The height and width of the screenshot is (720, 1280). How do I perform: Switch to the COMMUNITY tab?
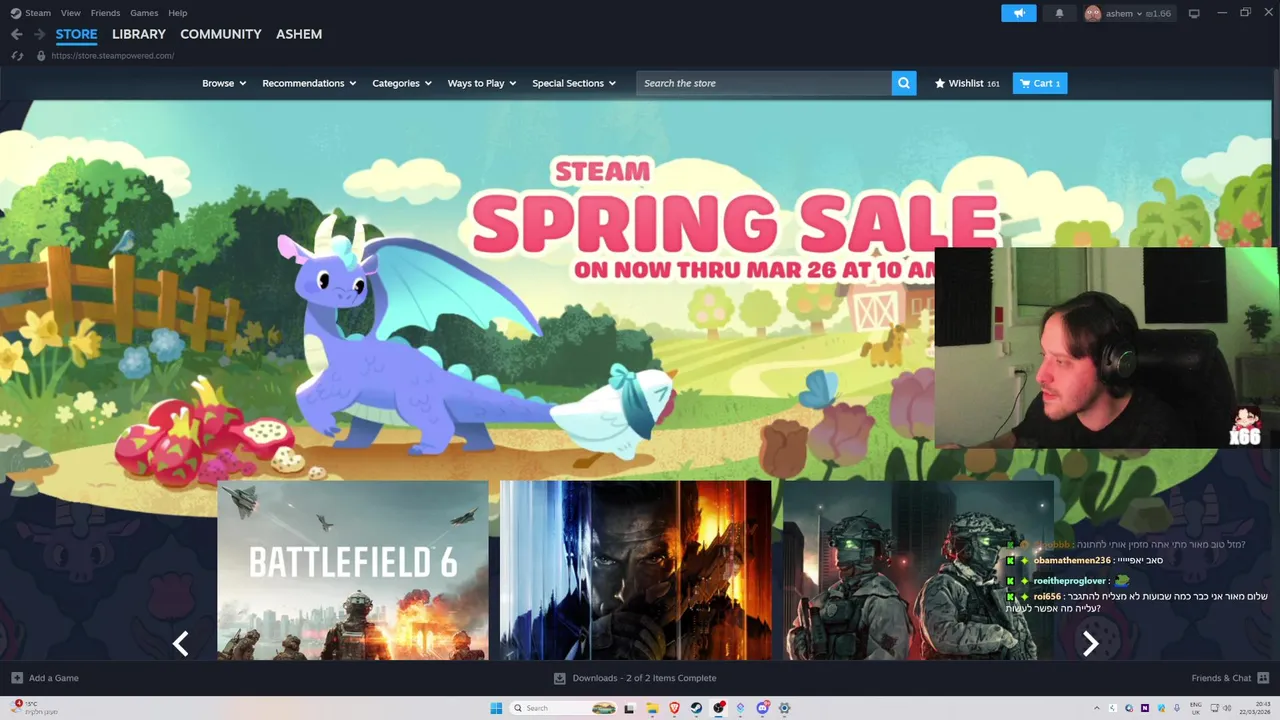tap(221, 34)
